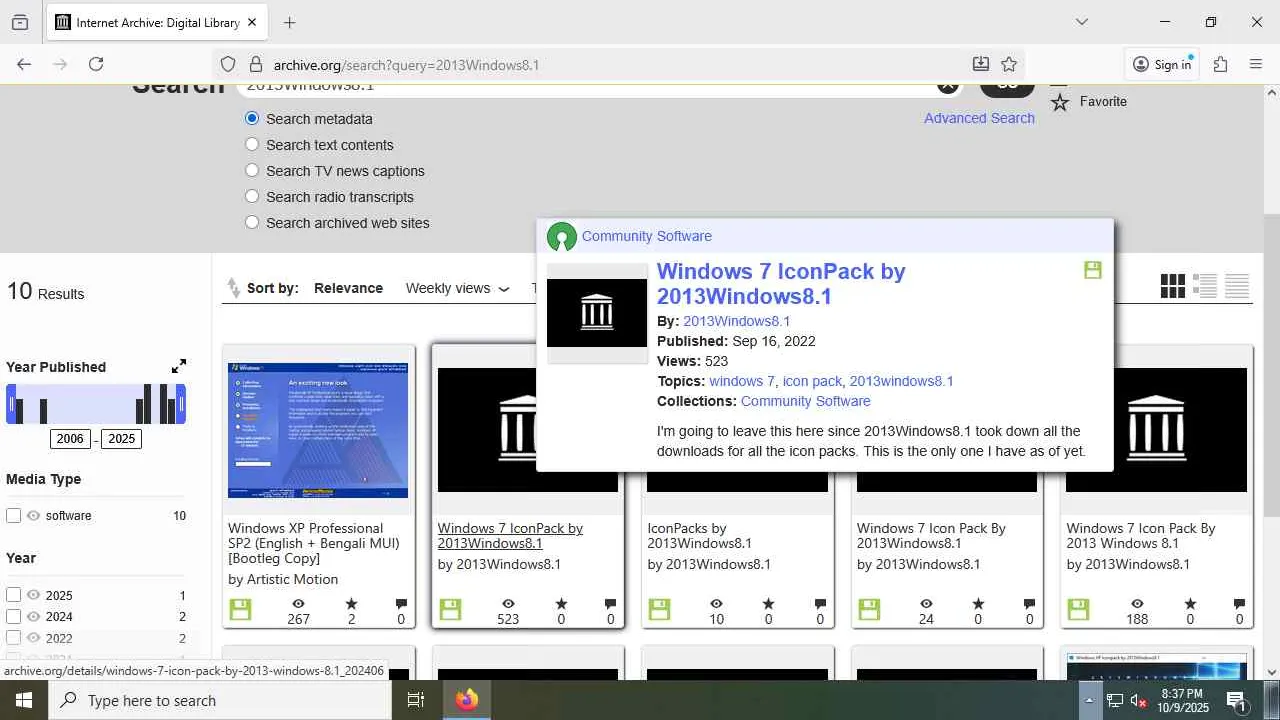Expand the Year Published histogram
This screenshot has height=720, width=1280.
(x=179, y=367)
